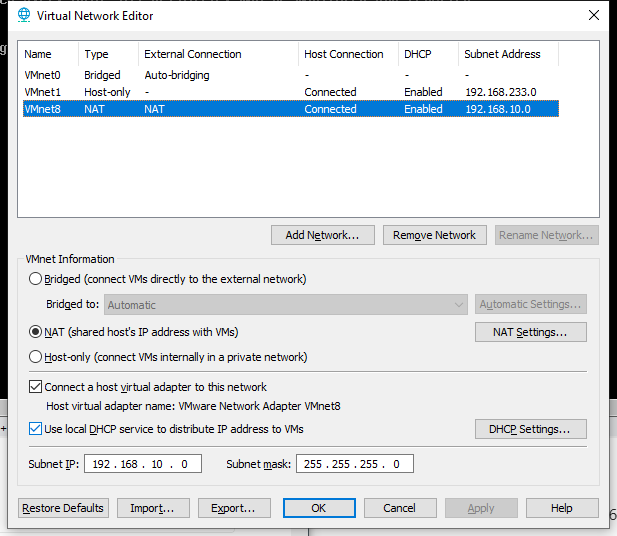Click the Subnet IP input field
The width and height of the screenshot is (617, 536).
[143, 464]
